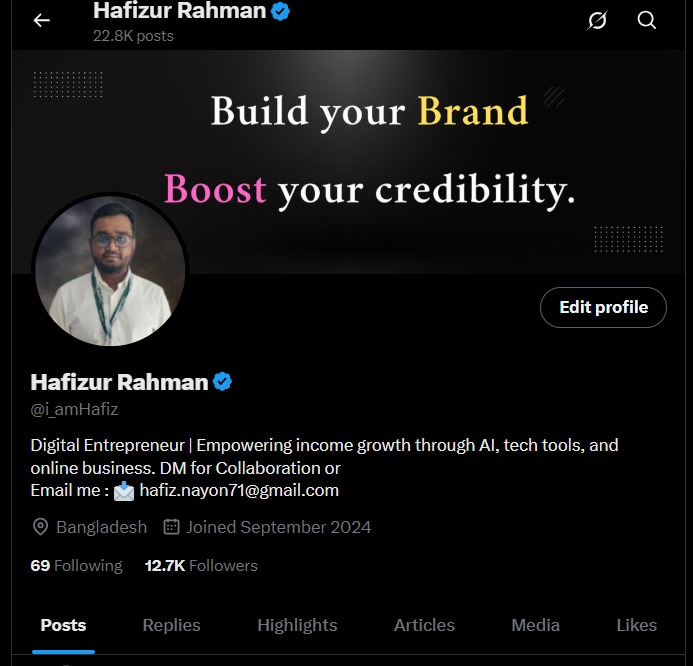Screen dimensions: 693x666
Task: Click the hafiz.nayon71@gmail.com email text
Action: (x=239, y=491)
